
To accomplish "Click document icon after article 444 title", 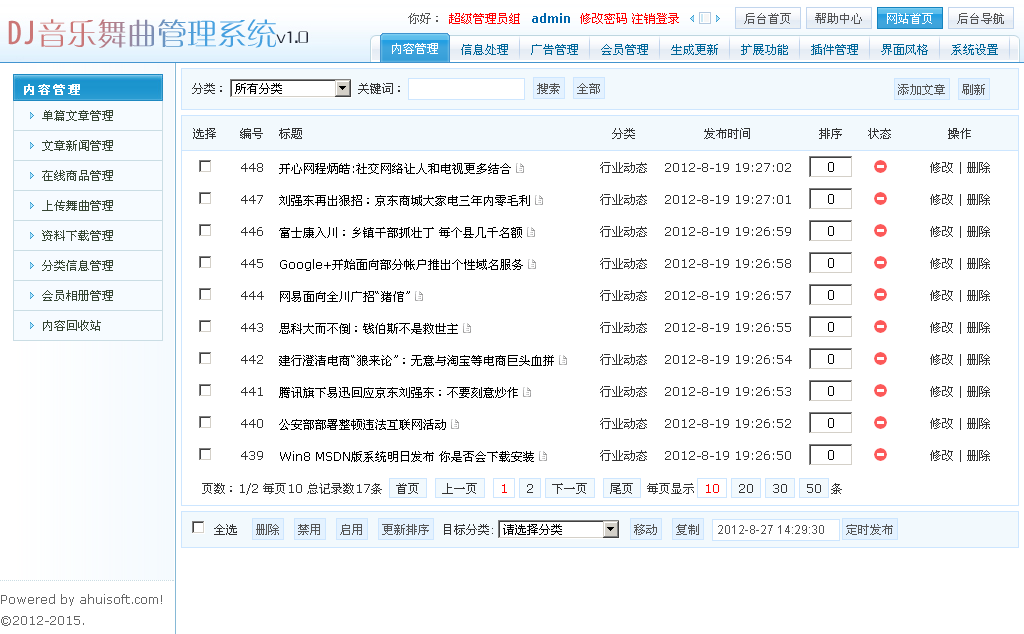I will (419, 296).
